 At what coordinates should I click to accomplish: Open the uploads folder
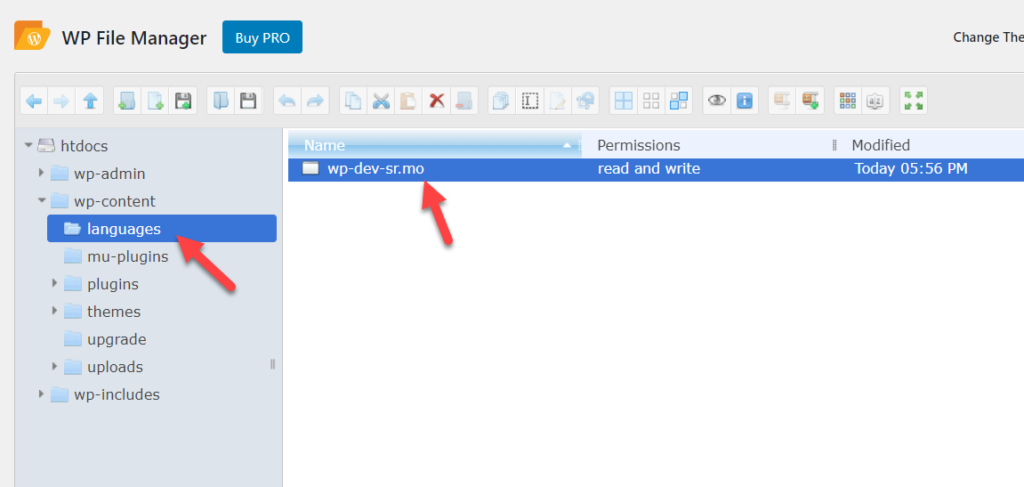tap(115, 367)
